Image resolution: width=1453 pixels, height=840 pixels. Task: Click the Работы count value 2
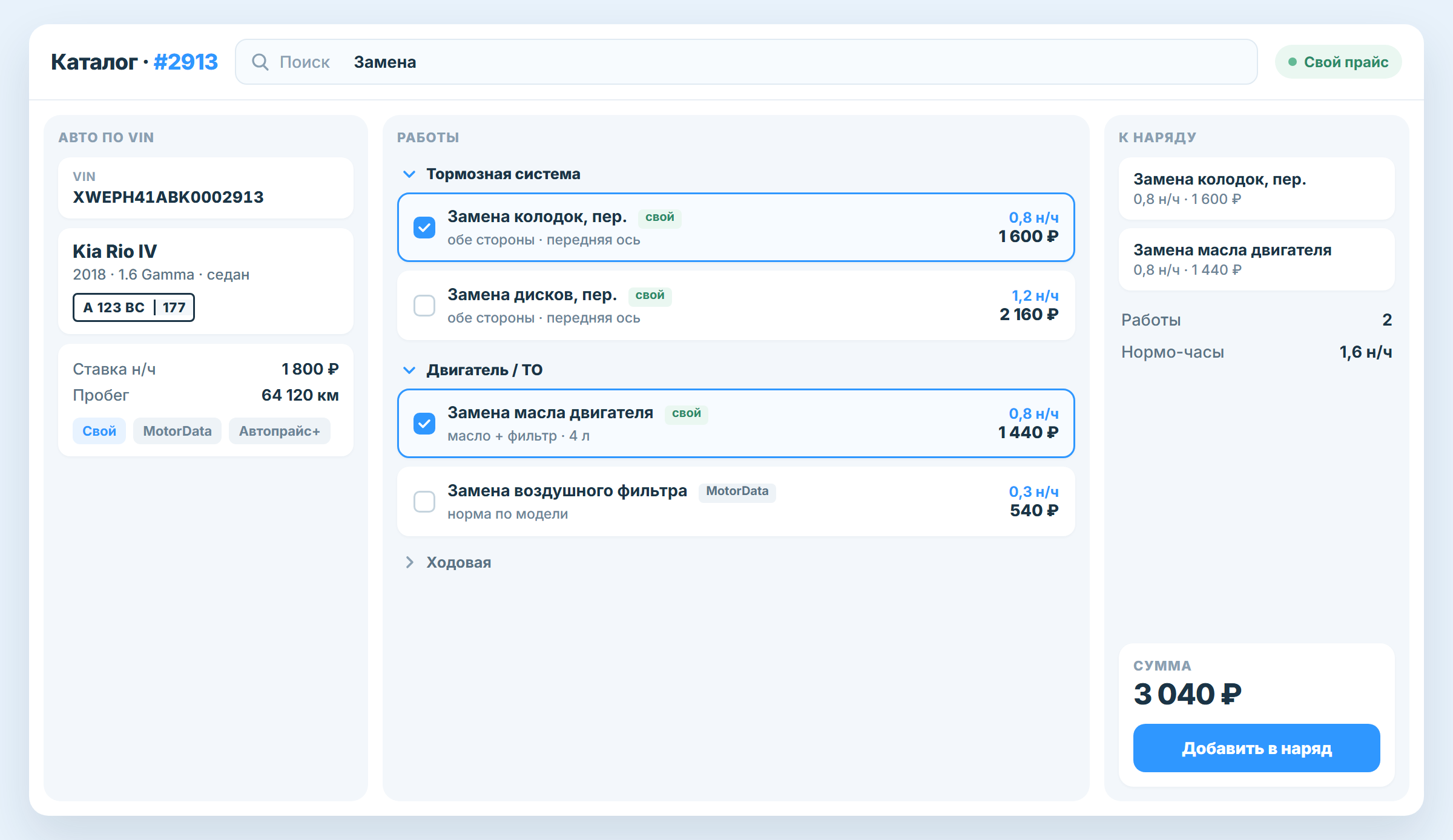[x=1387, y=320]
